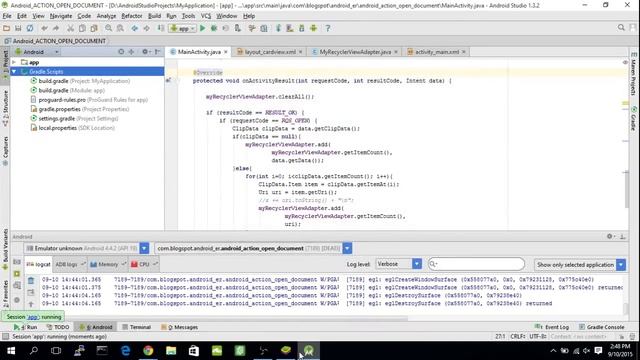640x360 pixels.
Task: Click the Open folder toolbar icon
Action: tap(7, 28)
